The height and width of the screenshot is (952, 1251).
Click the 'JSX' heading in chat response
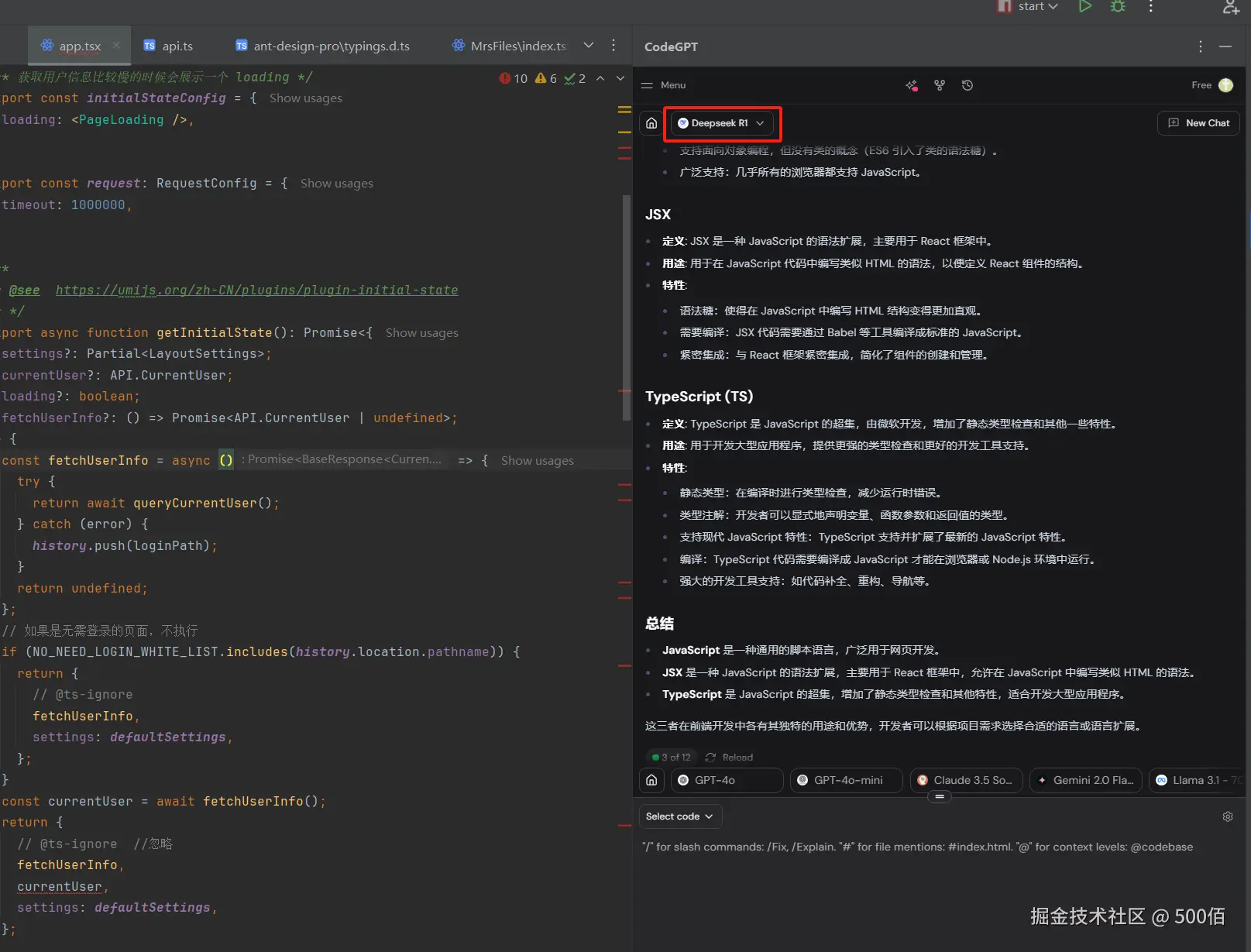point(658,215)
